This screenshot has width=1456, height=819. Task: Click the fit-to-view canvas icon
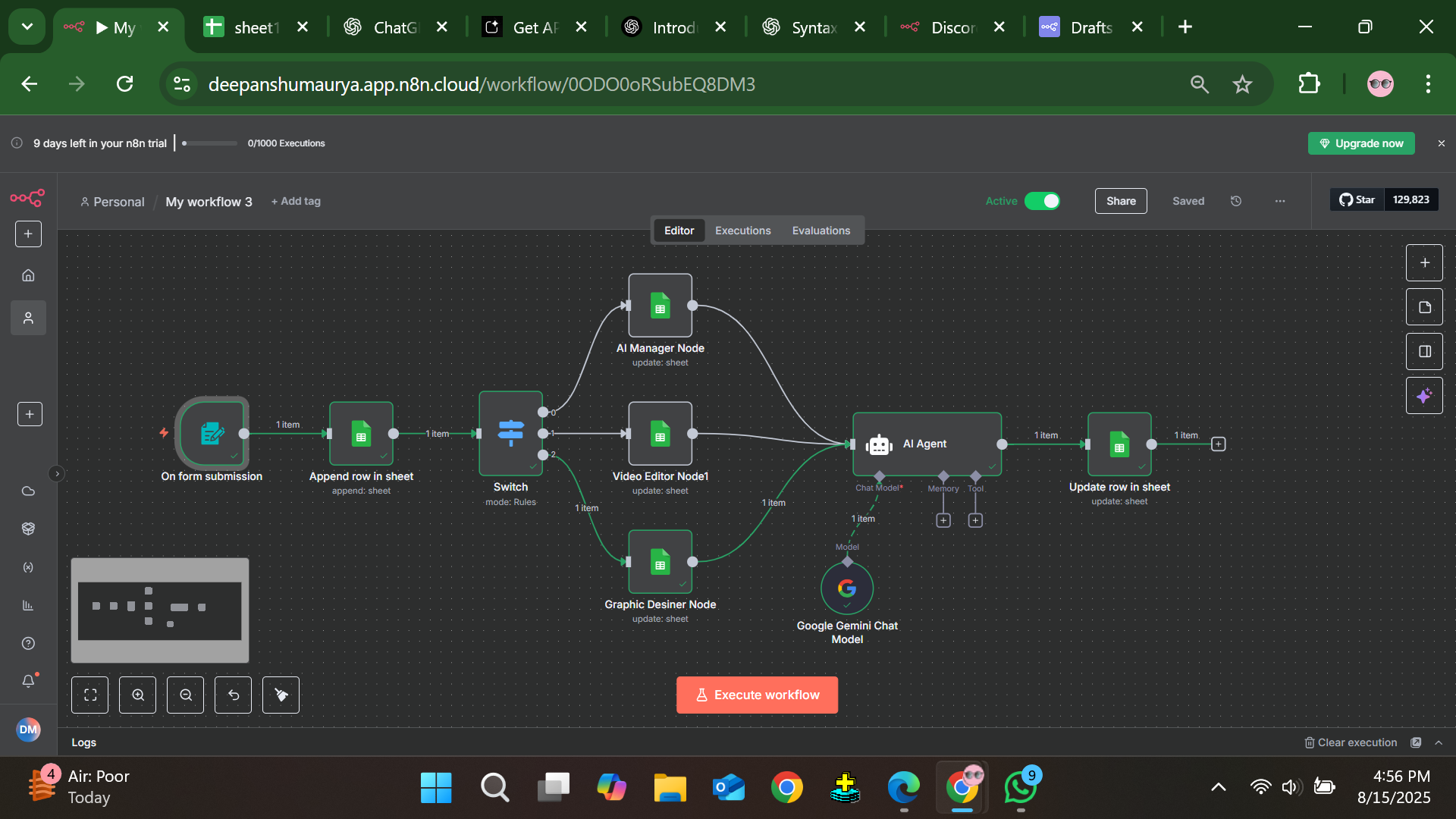(89, 695)
